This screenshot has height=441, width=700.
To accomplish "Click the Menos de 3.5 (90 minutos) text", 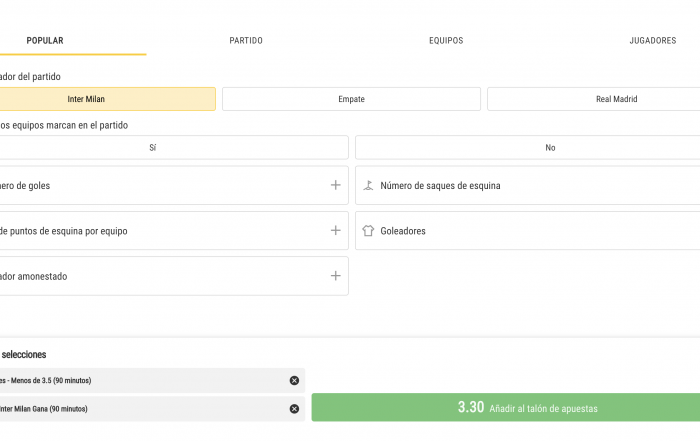I will [51, 381].
